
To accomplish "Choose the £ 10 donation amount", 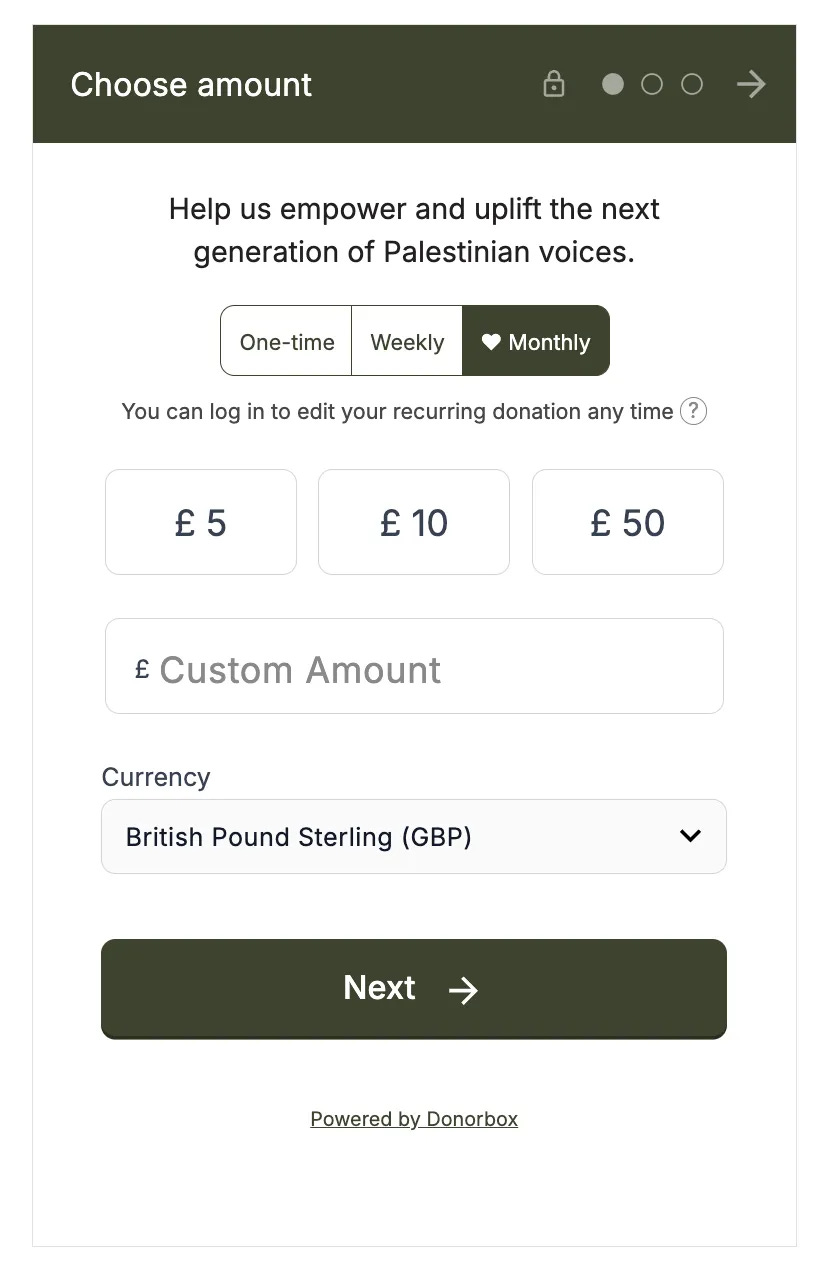I will (414, 522).
